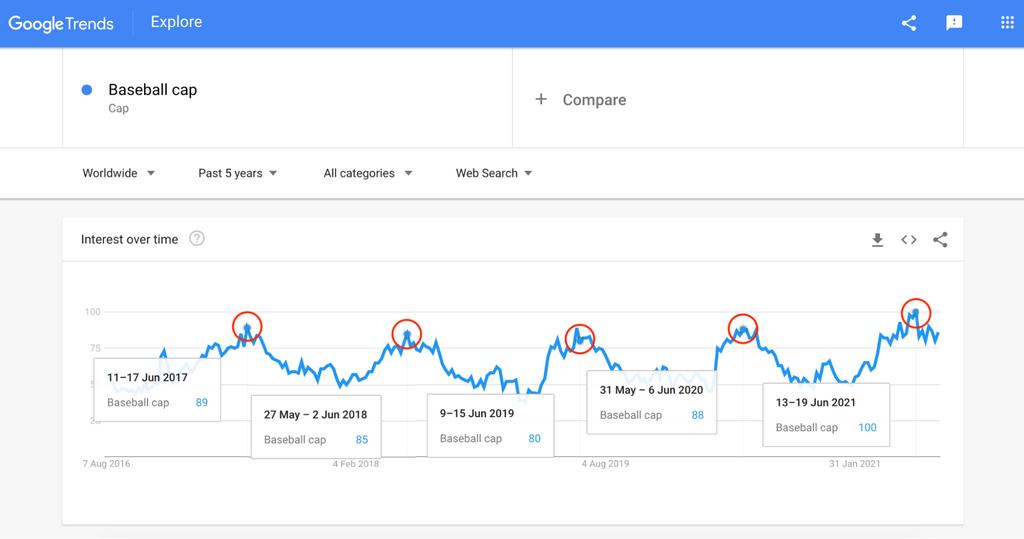Screen dimensions: 1024x539
Task: Click the blue dot beside Baseball cap
Action: tap(87, 90)
